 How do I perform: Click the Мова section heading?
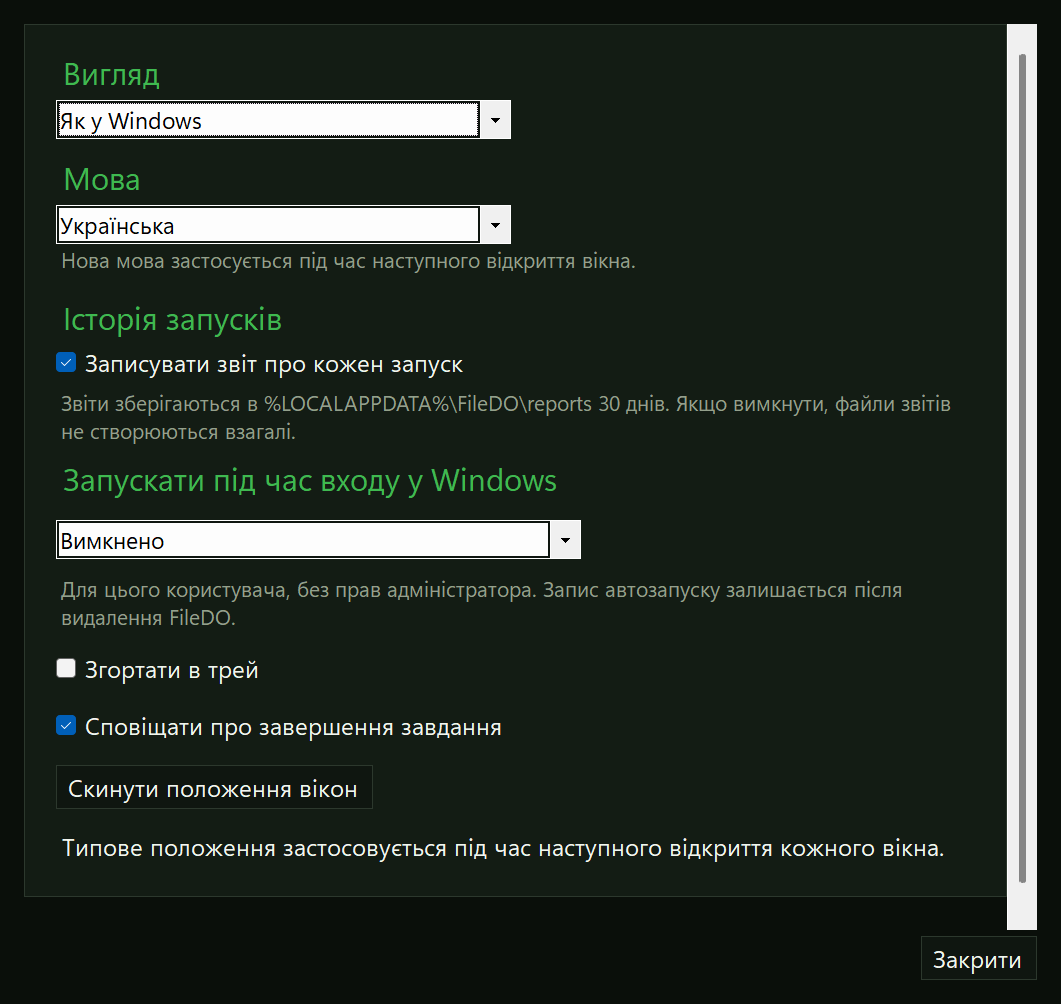101,179
